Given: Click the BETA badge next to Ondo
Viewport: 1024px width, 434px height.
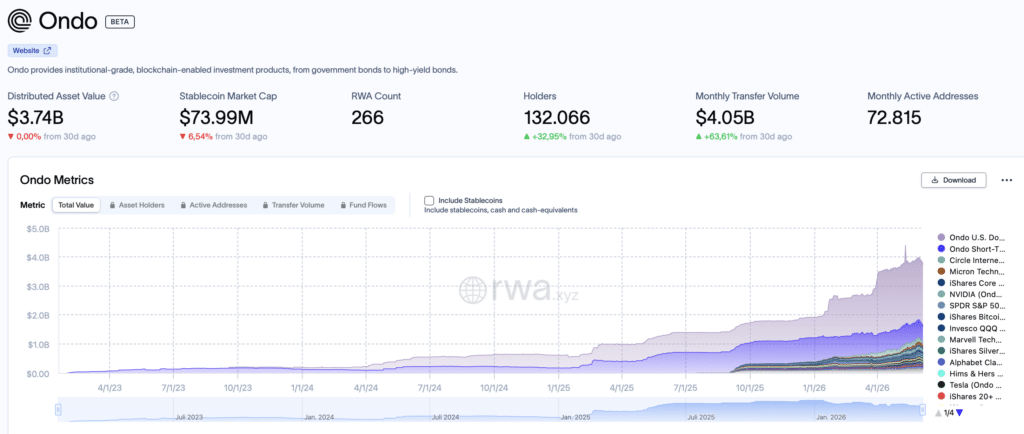Looking at the screenshot, I should click(120, 22).
